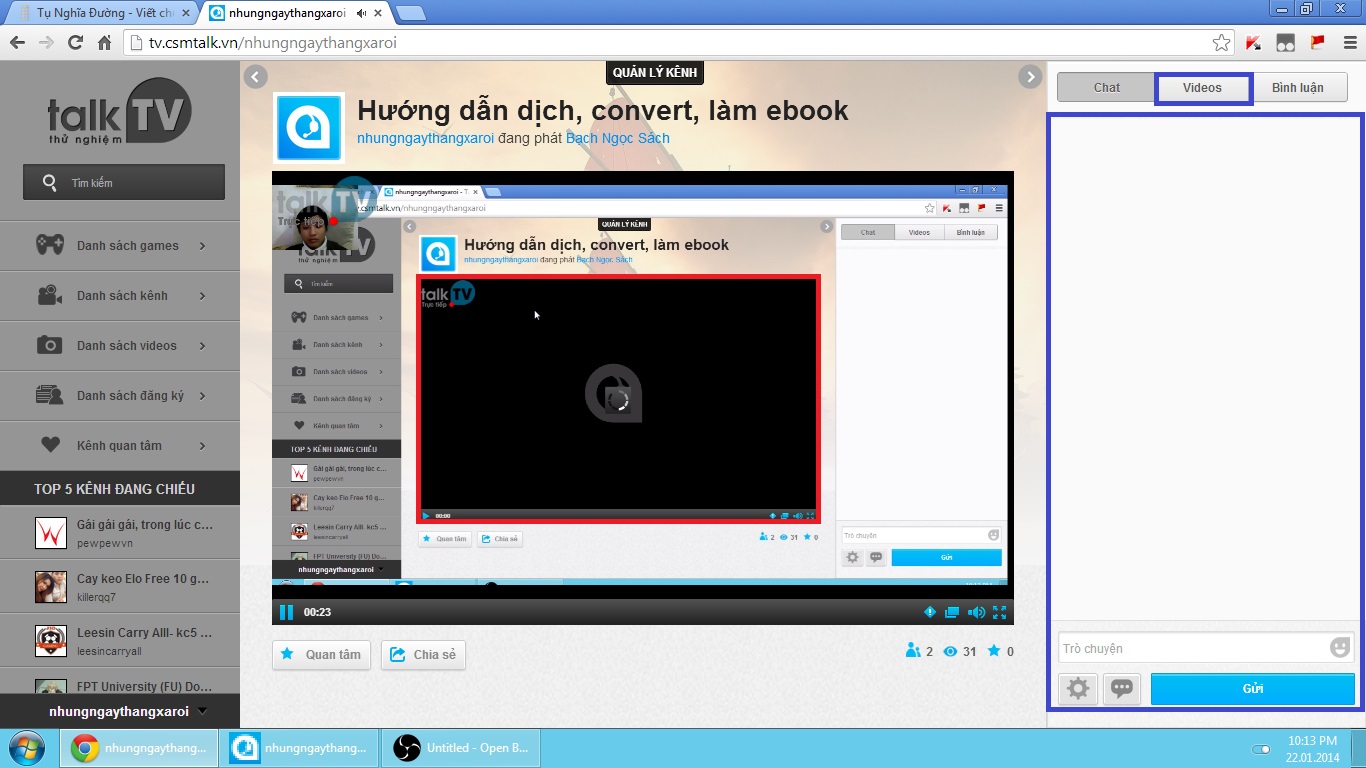Click the channel avatar next to title
The width and height of the screenshot is (1366, 768).
[x=309, y=128]
